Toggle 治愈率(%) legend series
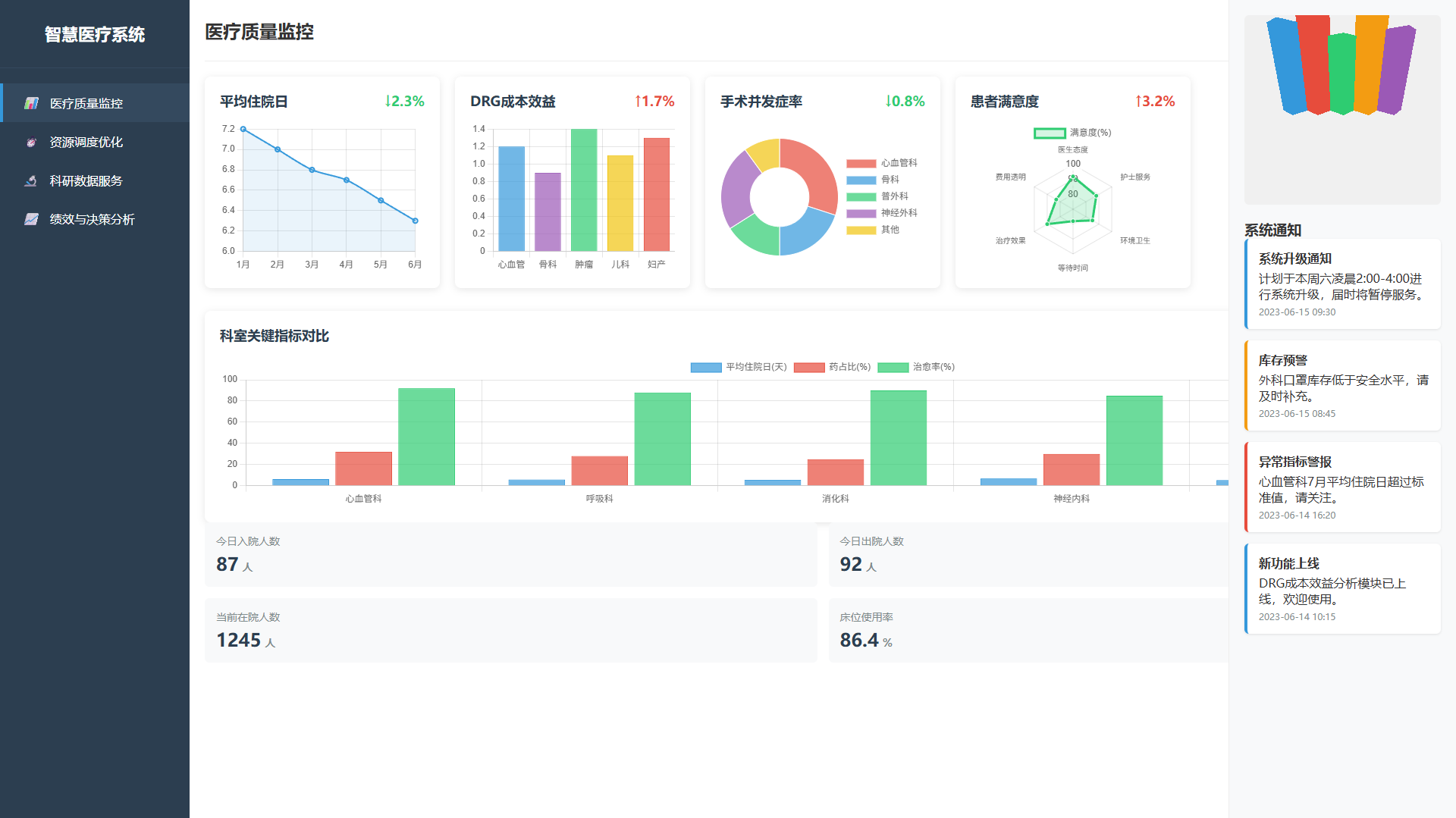This screenshot has height=818, width=1456. pos(916,367)
